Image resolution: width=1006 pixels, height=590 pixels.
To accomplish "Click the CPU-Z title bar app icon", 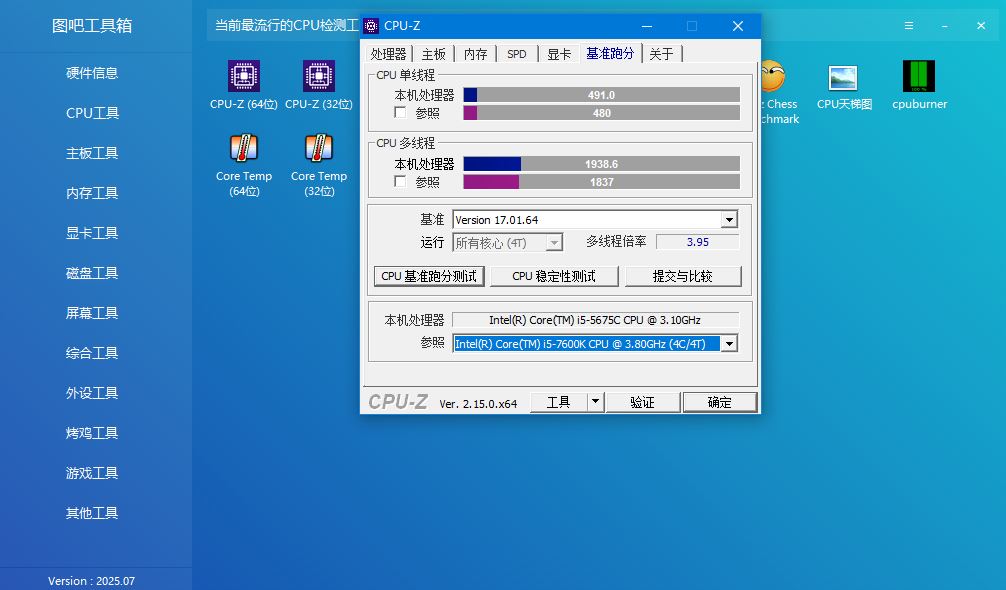I will (x=371, y=26).
